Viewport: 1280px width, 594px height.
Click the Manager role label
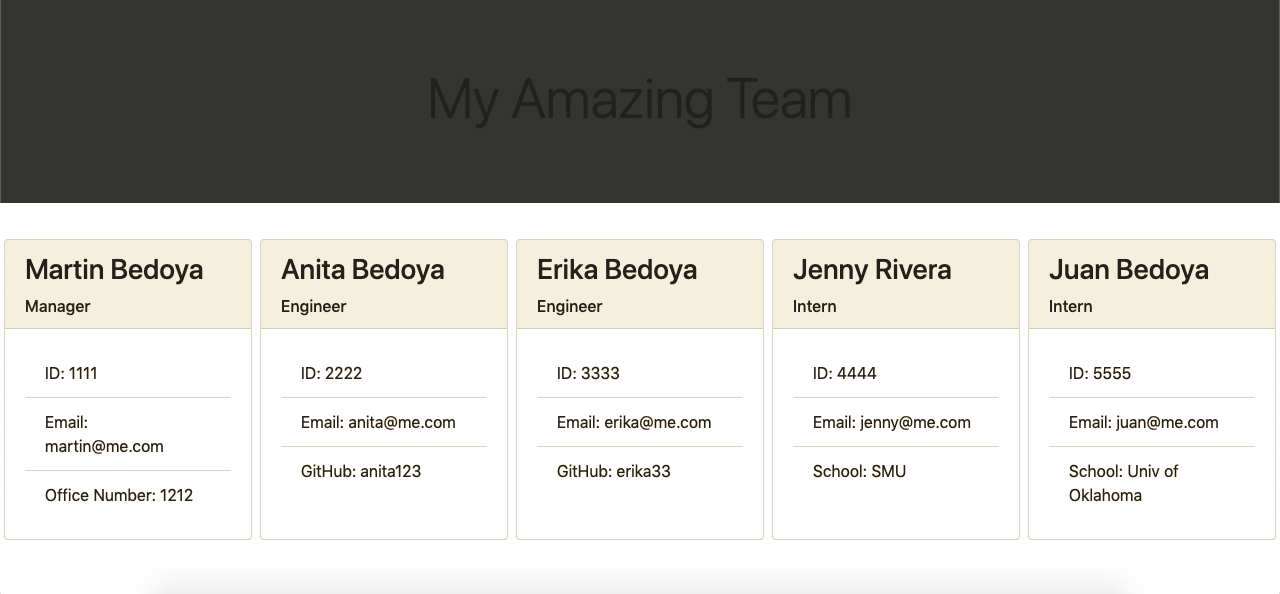58,306
